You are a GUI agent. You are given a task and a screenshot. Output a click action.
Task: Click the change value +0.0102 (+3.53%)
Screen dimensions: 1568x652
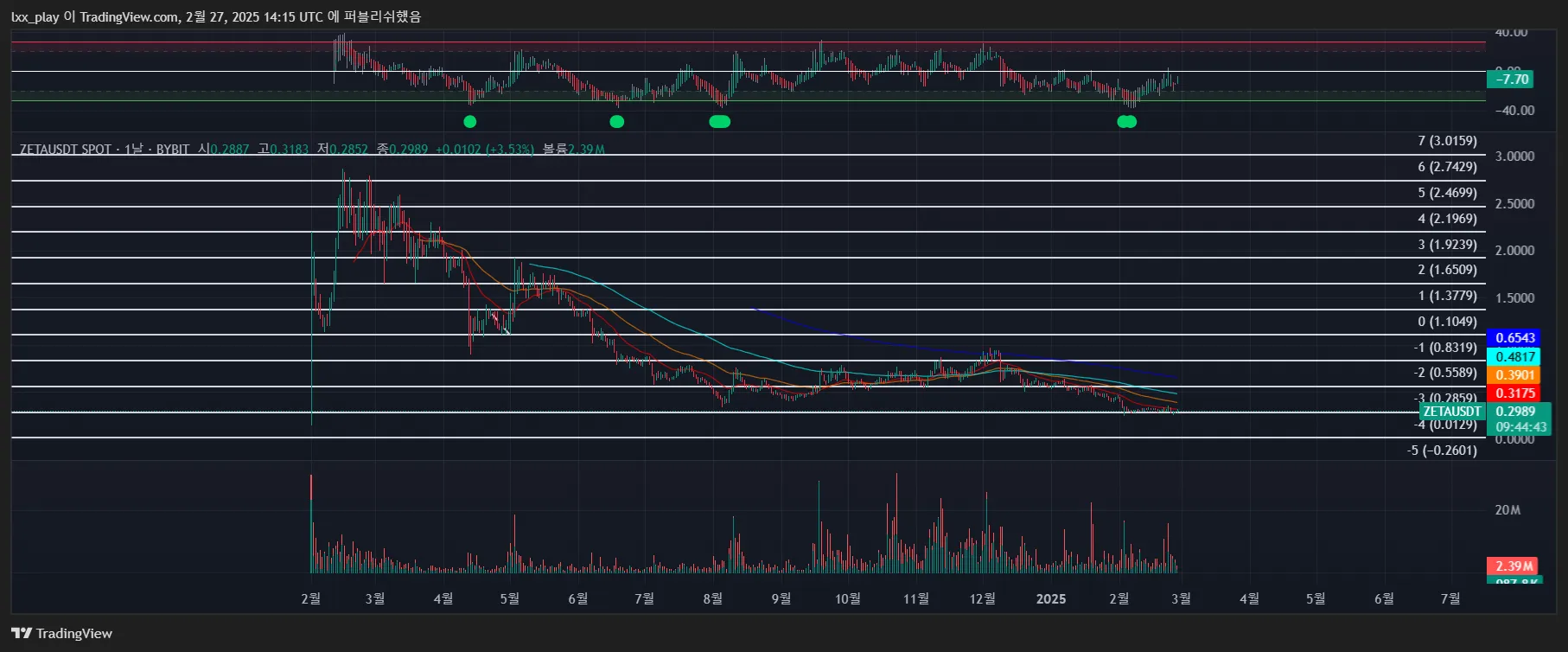[485, 149]
